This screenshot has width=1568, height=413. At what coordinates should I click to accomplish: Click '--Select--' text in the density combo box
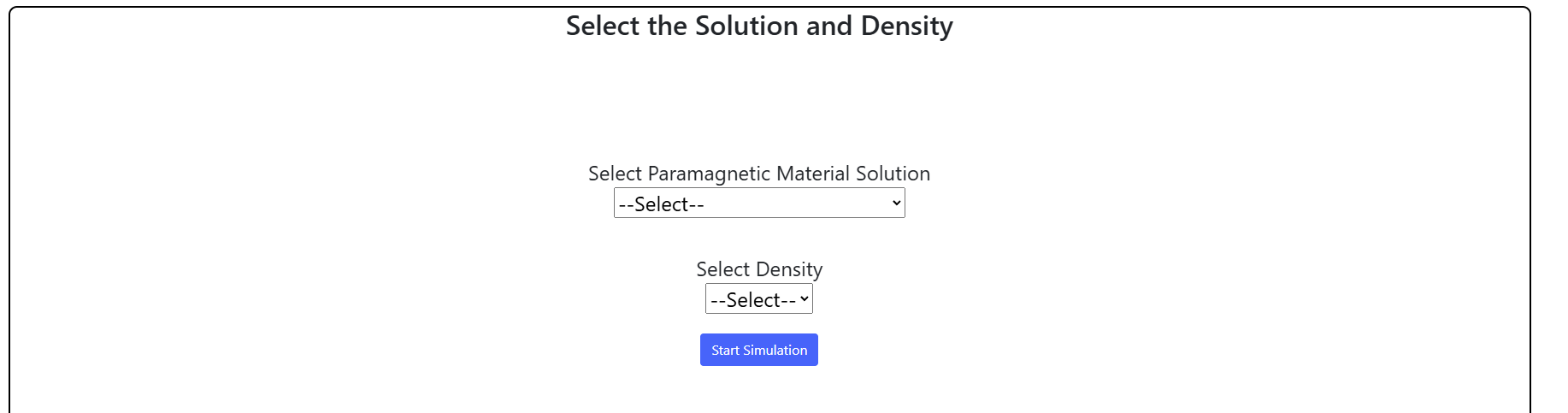[752, 300]
